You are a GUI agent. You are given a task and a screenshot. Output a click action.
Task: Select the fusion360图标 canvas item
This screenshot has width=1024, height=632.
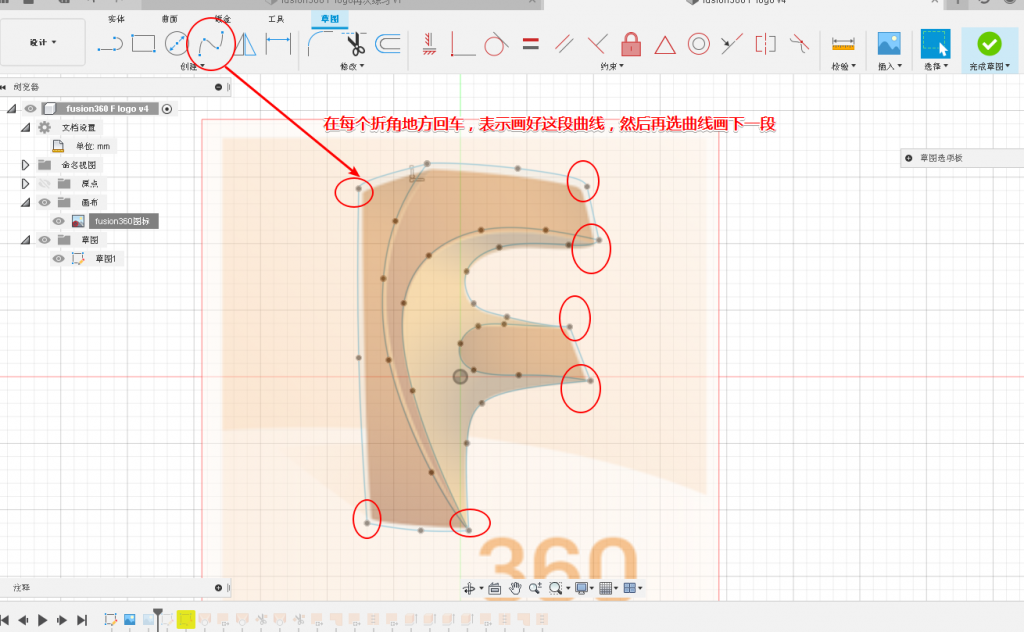(122, 221)
